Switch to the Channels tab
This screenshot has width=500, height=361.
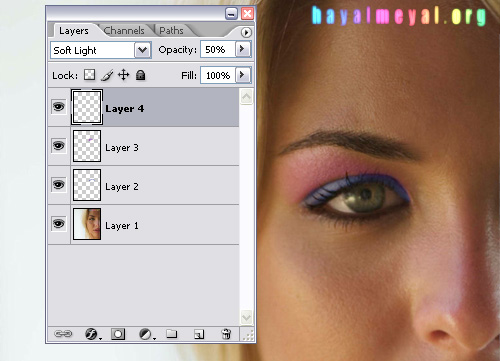(124, 31)
